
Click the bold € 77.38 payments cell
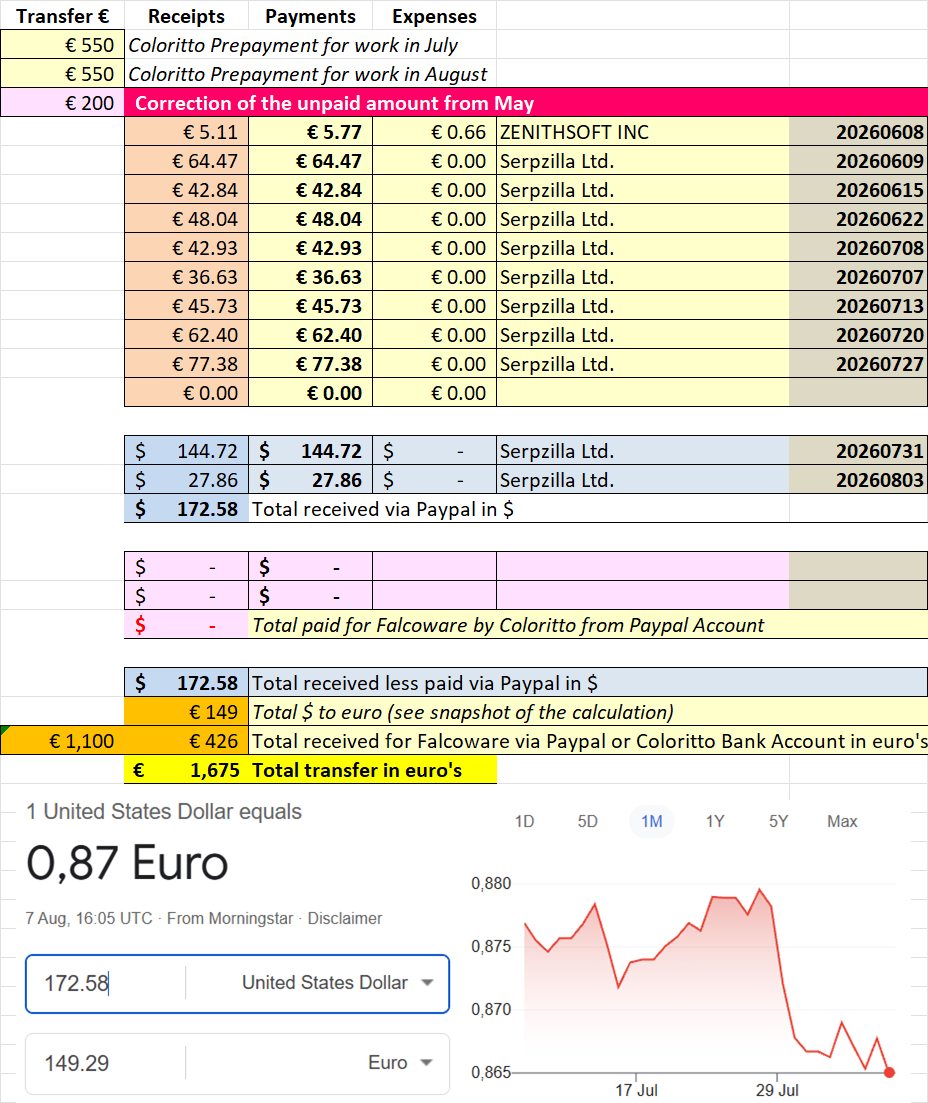pyautogui.click(x=310, y=364)
